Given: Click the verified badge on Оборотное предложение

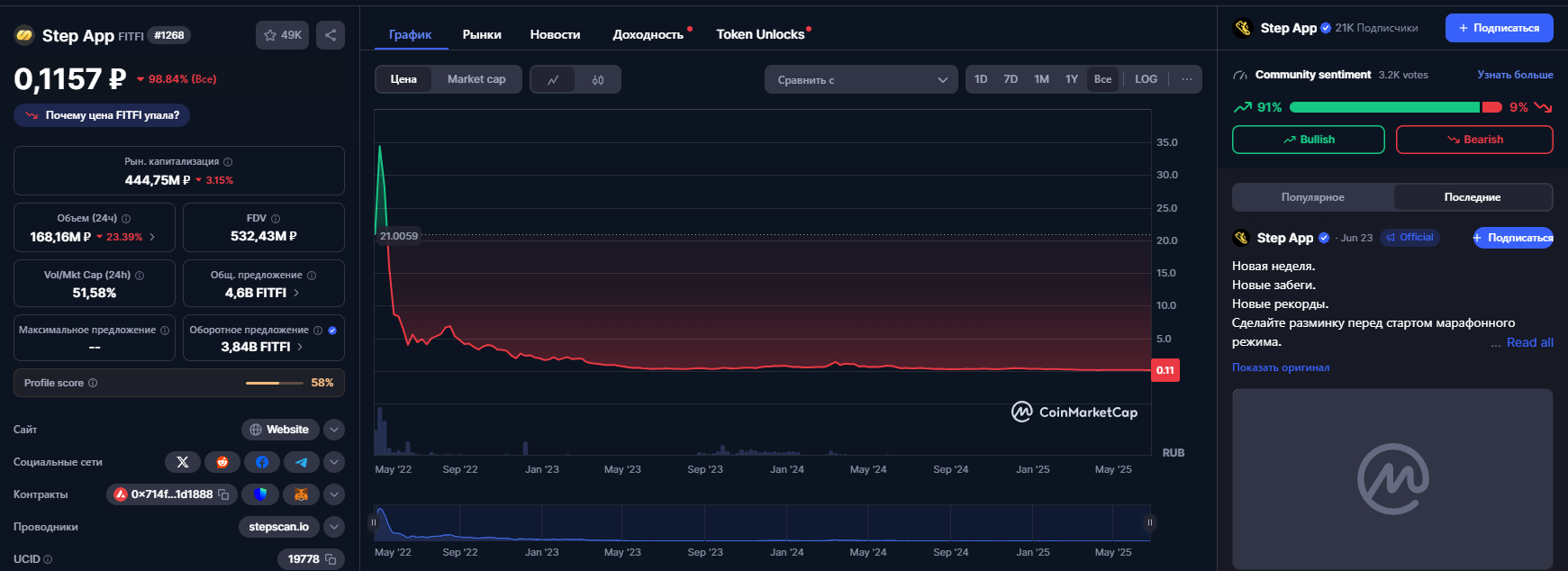Looking at the screenshot, I should click(332, 331).
